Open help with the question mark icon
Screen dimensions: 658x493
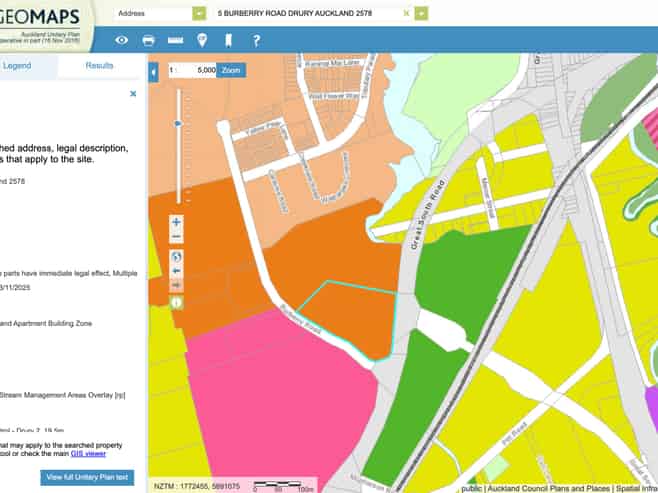[x=256, y=41]
